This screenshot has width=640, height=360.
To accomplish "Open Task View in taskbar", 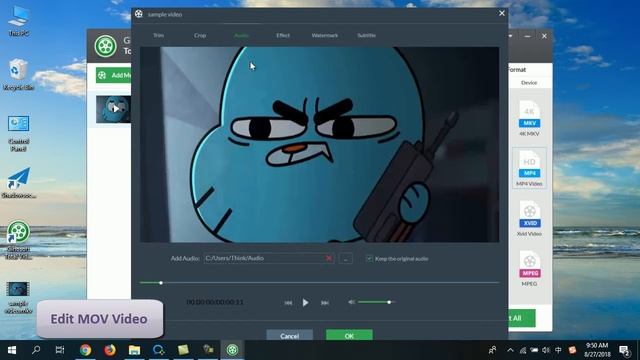I will (x=60, y=350).
